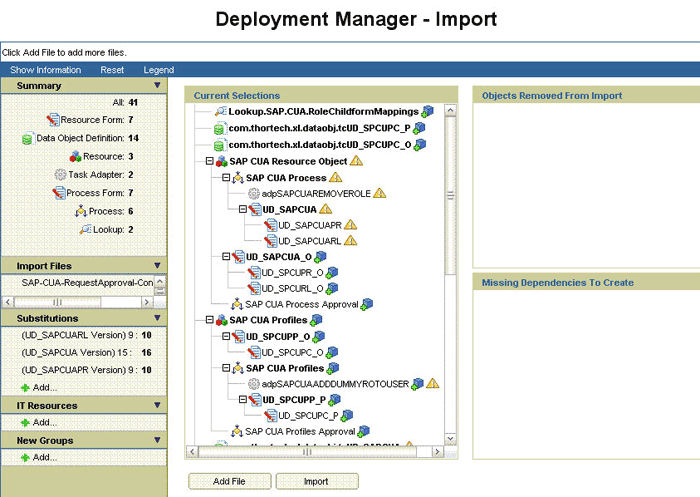Click process icon of SAP CUA Profiles Approval

237,431
